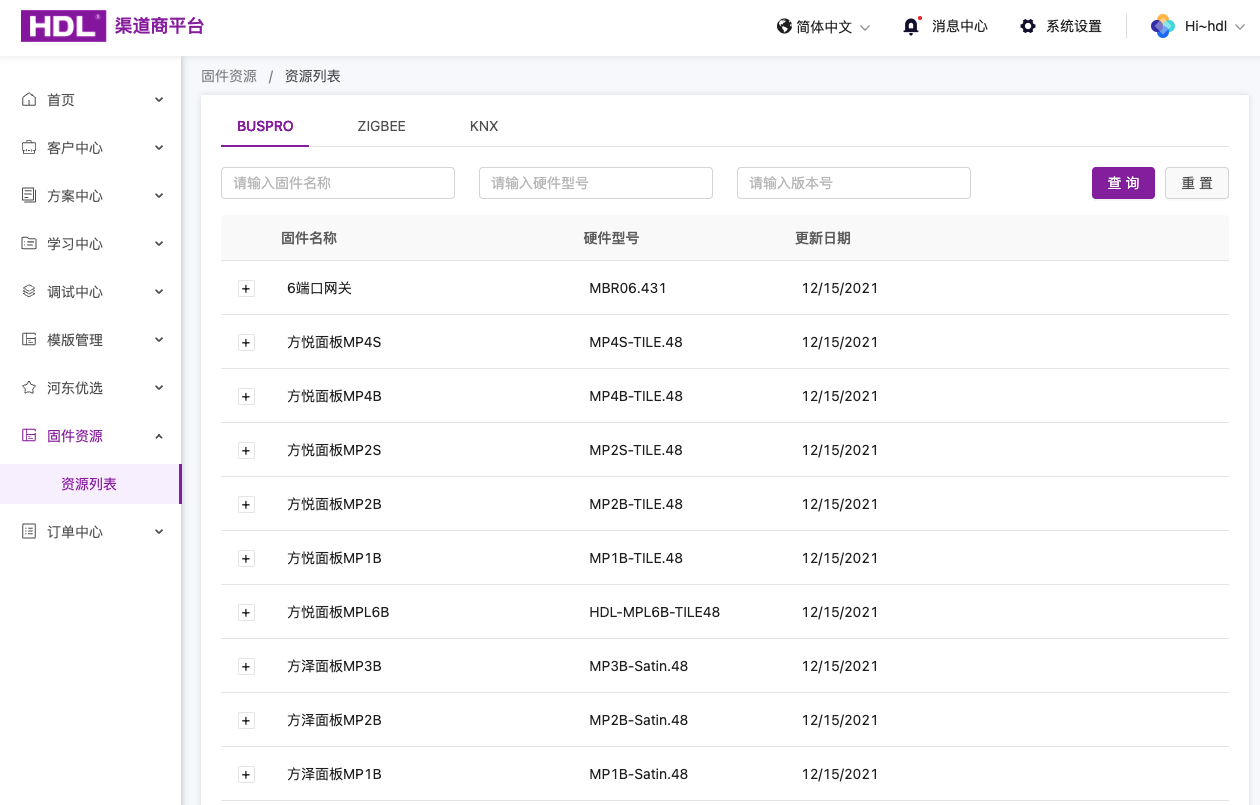This screenshot has width=1260, height=805.
Task: Click the 学习中心 sidebar icon
Action: 29,244
